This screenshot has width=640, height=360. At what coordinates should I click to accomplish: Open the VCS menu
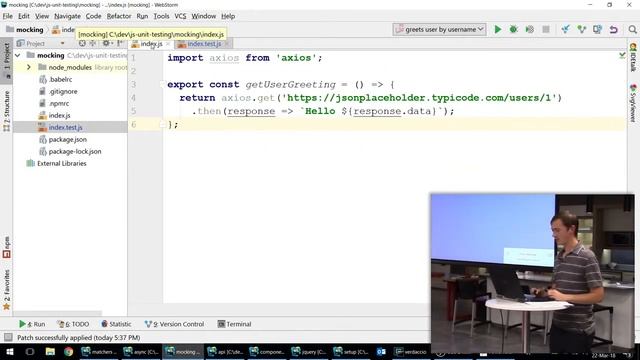[x=180, y=16]
